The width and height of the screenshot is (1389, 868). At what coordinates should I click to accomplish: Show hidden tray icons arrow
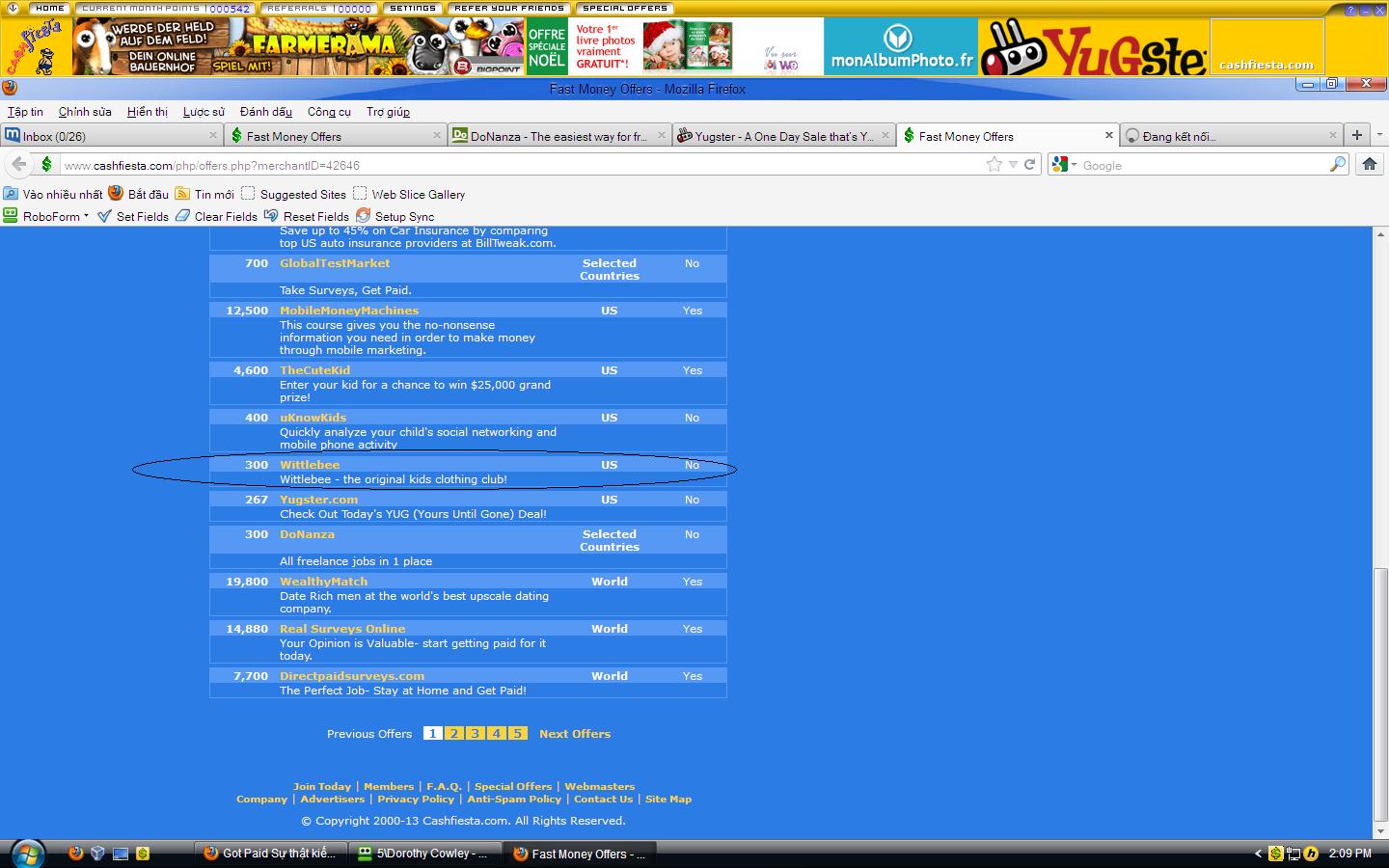tap(1258, 854)
